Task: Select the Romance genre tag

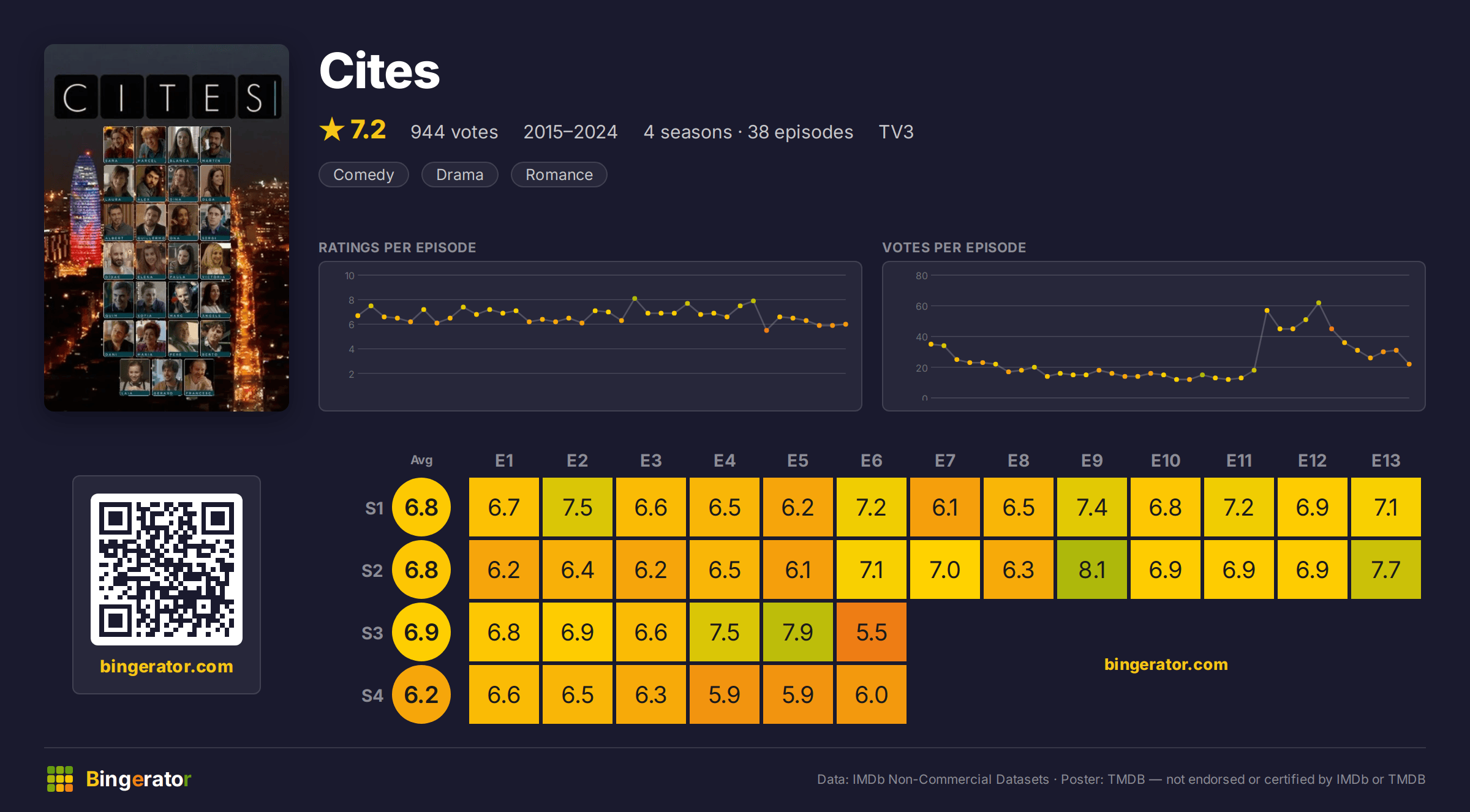Action: 559,175
